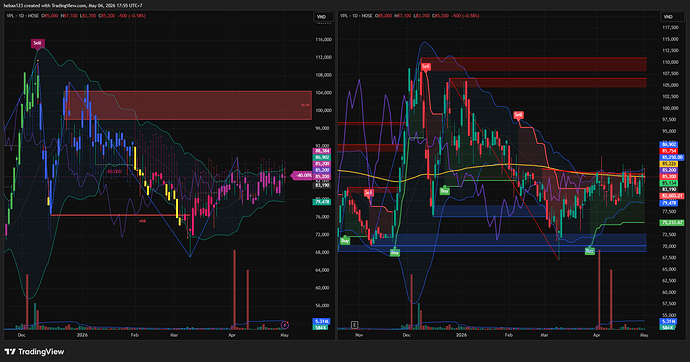Click the 82,603.21 red price label
The width and height of the screenshot is (690, 362).
672,196
